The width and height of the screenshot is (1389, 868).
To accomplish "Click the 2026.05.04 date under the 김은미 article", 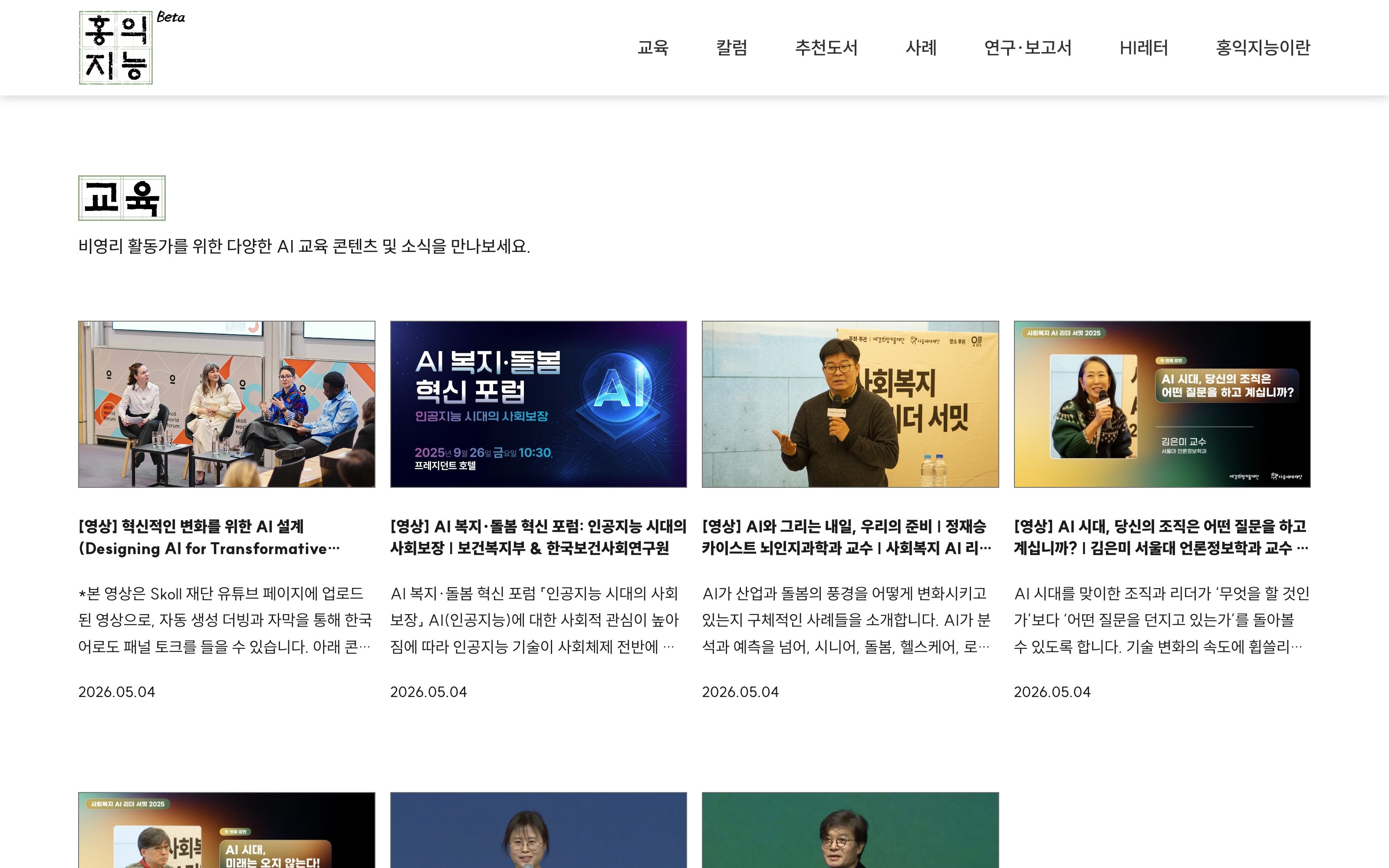I will click(1052, 692).
